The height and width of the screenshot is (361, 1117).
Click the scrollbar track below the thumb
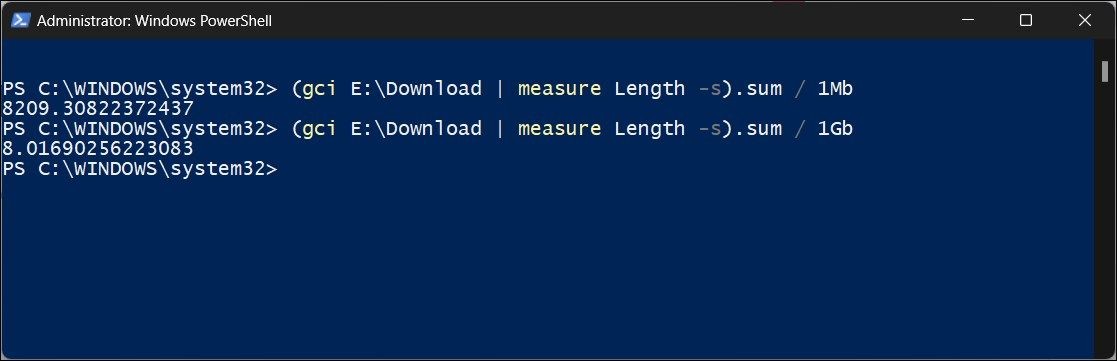pos(1105,214)
